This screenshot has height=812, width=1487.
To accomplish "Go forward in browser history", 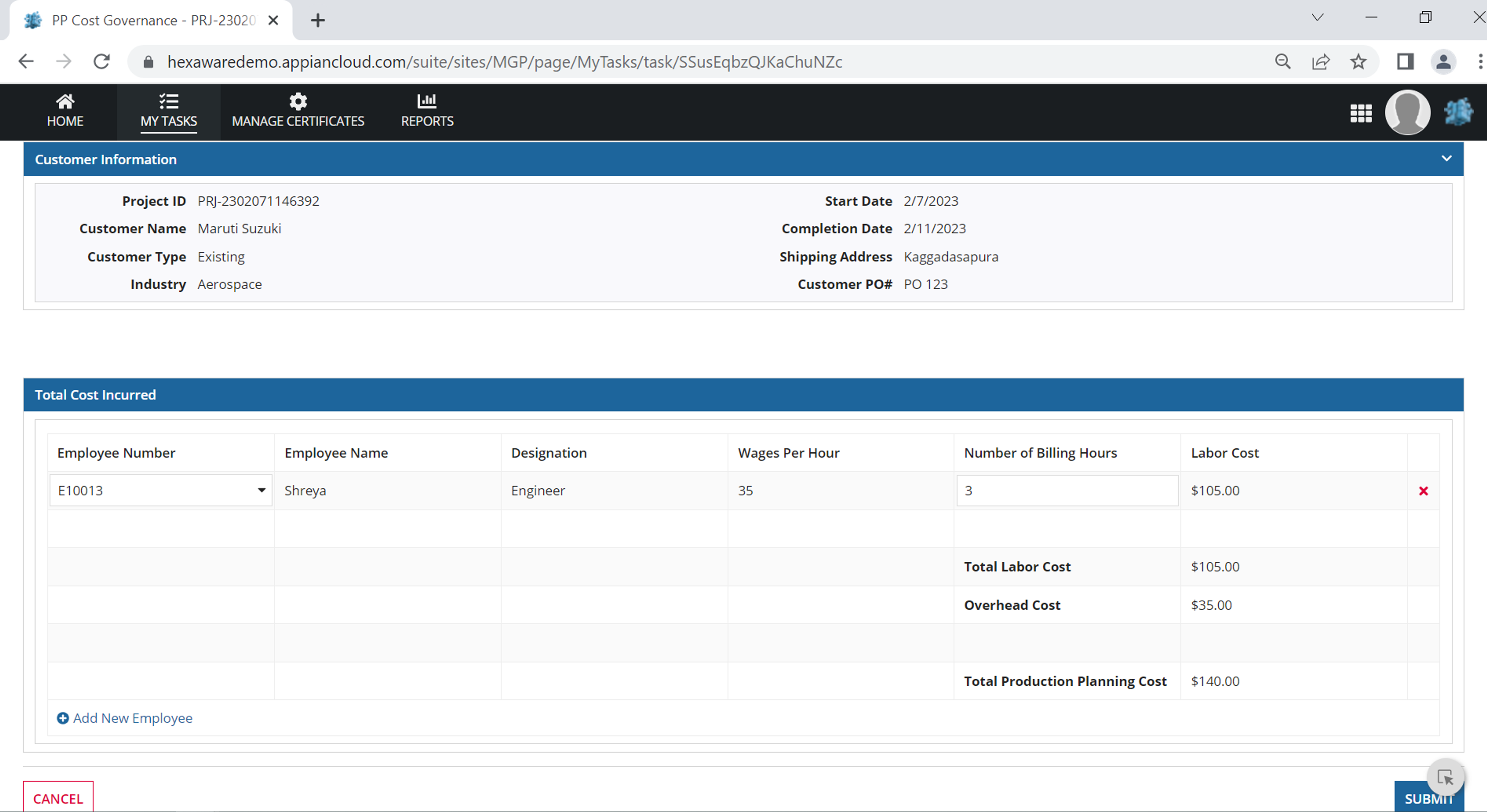I will pyautogui.click(x=64, y=61).
